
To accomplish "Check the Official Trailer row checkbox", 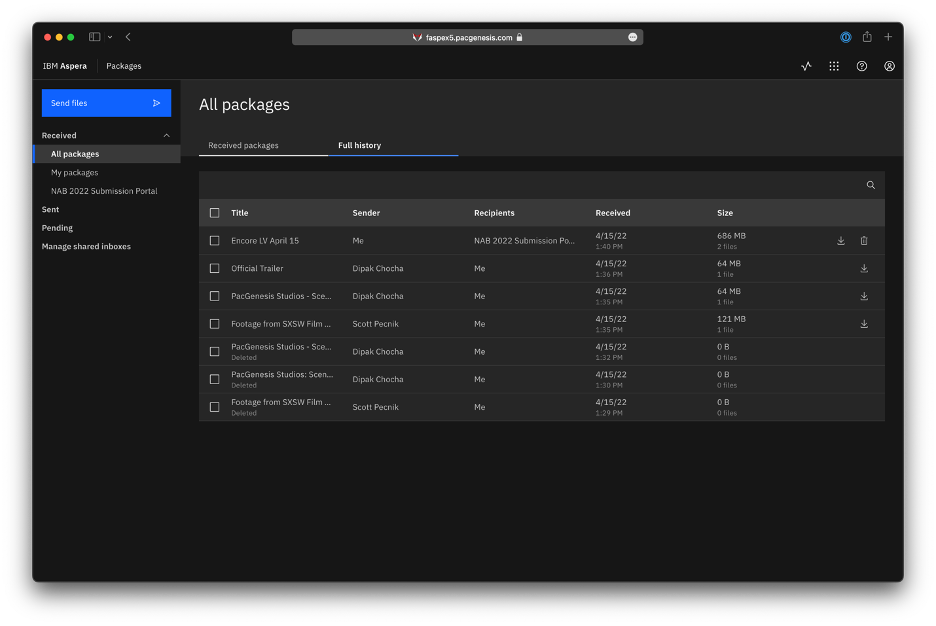I will point(214,269).
